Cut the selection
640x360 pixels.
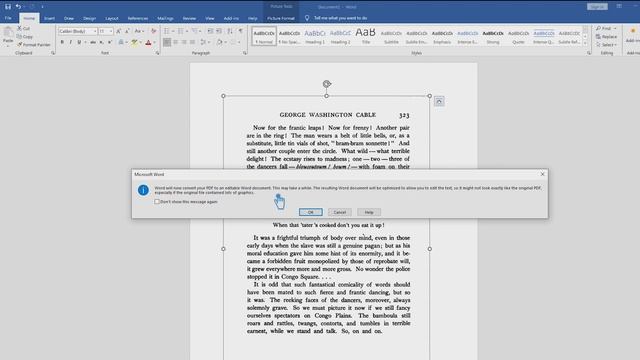(x=23, y=28)
